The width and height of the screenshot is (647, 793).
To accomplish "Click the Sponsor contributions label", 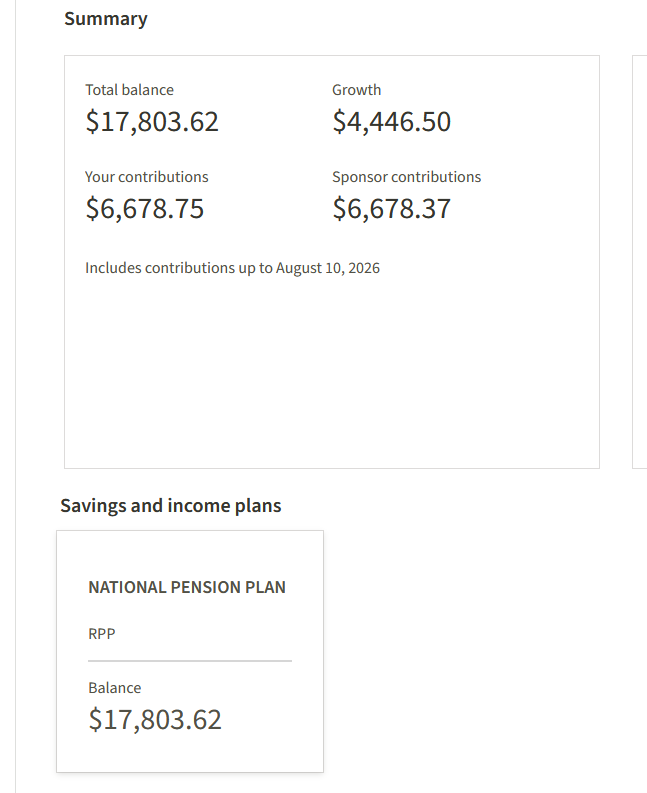I will (x=407, y=177).
